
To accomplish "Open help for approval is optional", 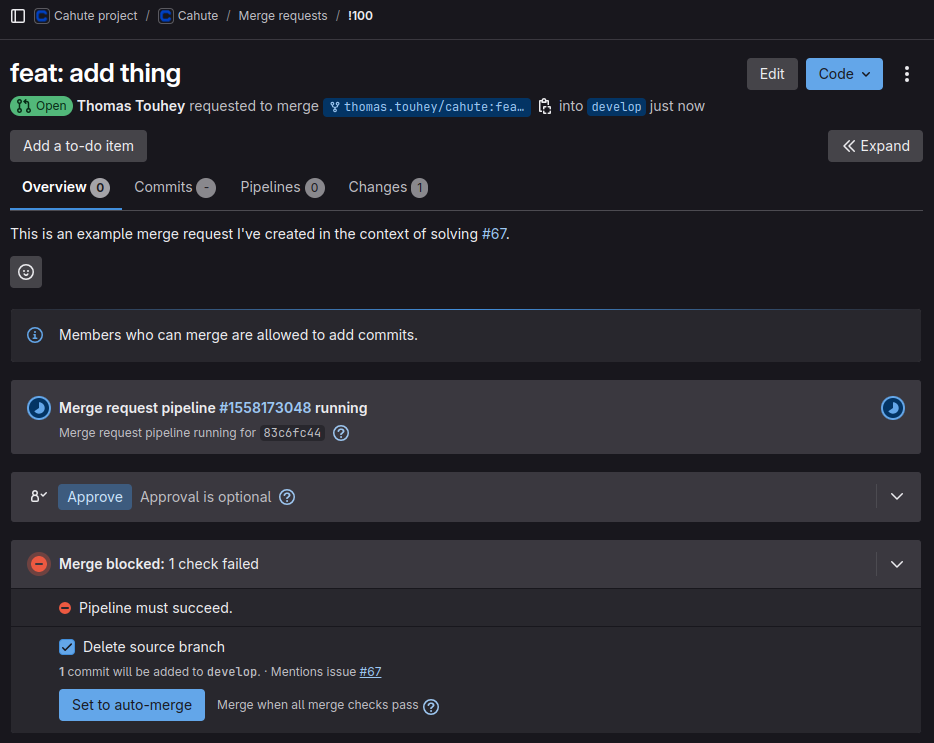I will click(287, 497).
